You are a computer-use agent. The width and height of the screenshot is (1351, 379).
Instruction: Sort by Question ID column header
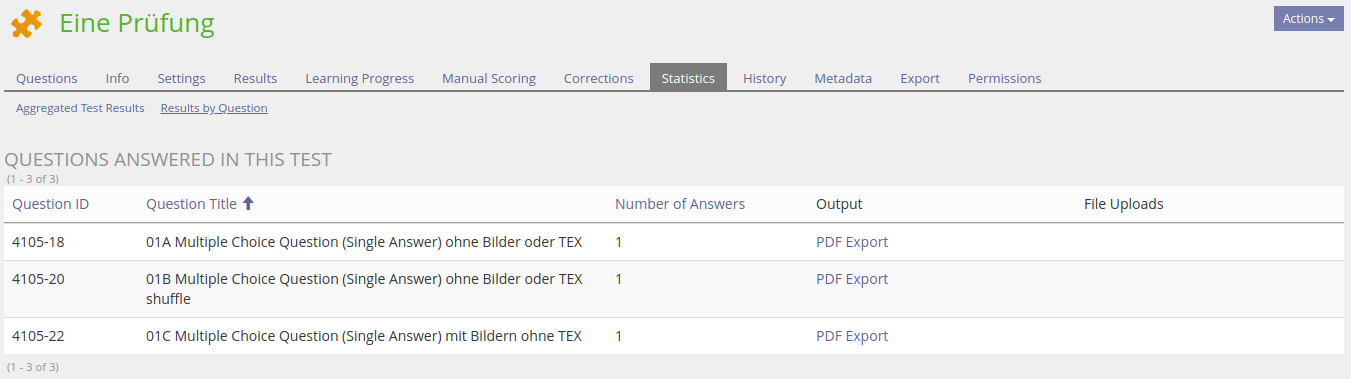tap(51, 204)
